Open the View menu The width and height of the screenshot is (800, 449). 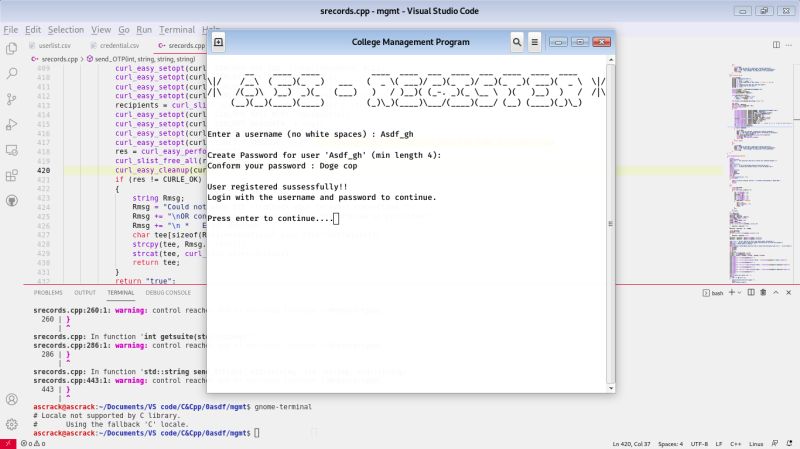pos(101,30)
